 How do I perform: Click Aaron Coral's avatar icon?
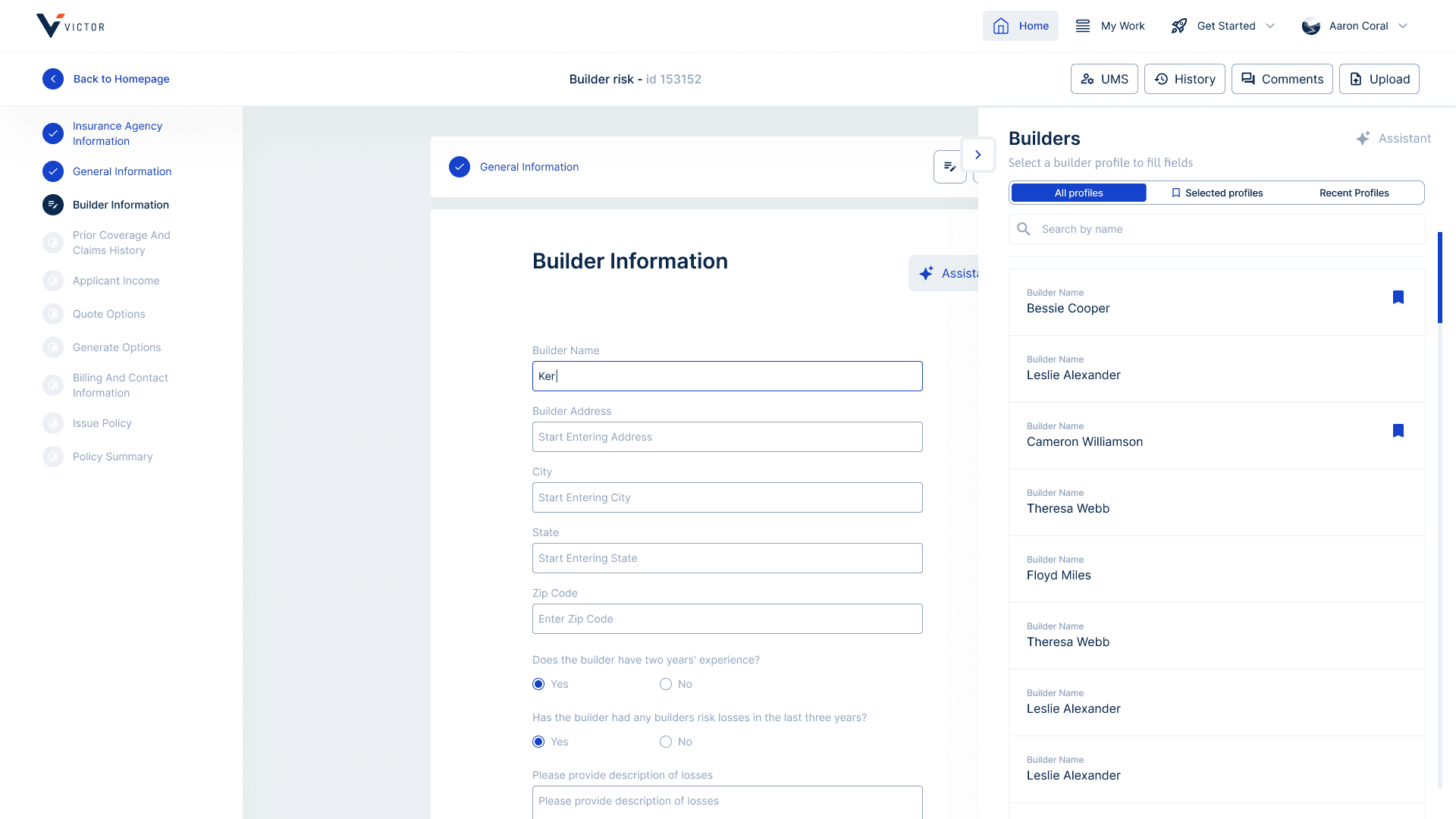[x=1311, y=27]
